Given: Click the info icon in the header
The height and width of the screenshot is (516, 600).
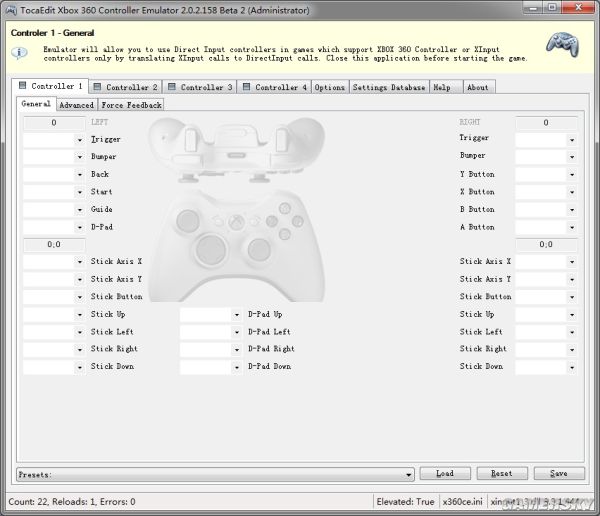Looking at the screenshot, I should (x=19, y=52).
